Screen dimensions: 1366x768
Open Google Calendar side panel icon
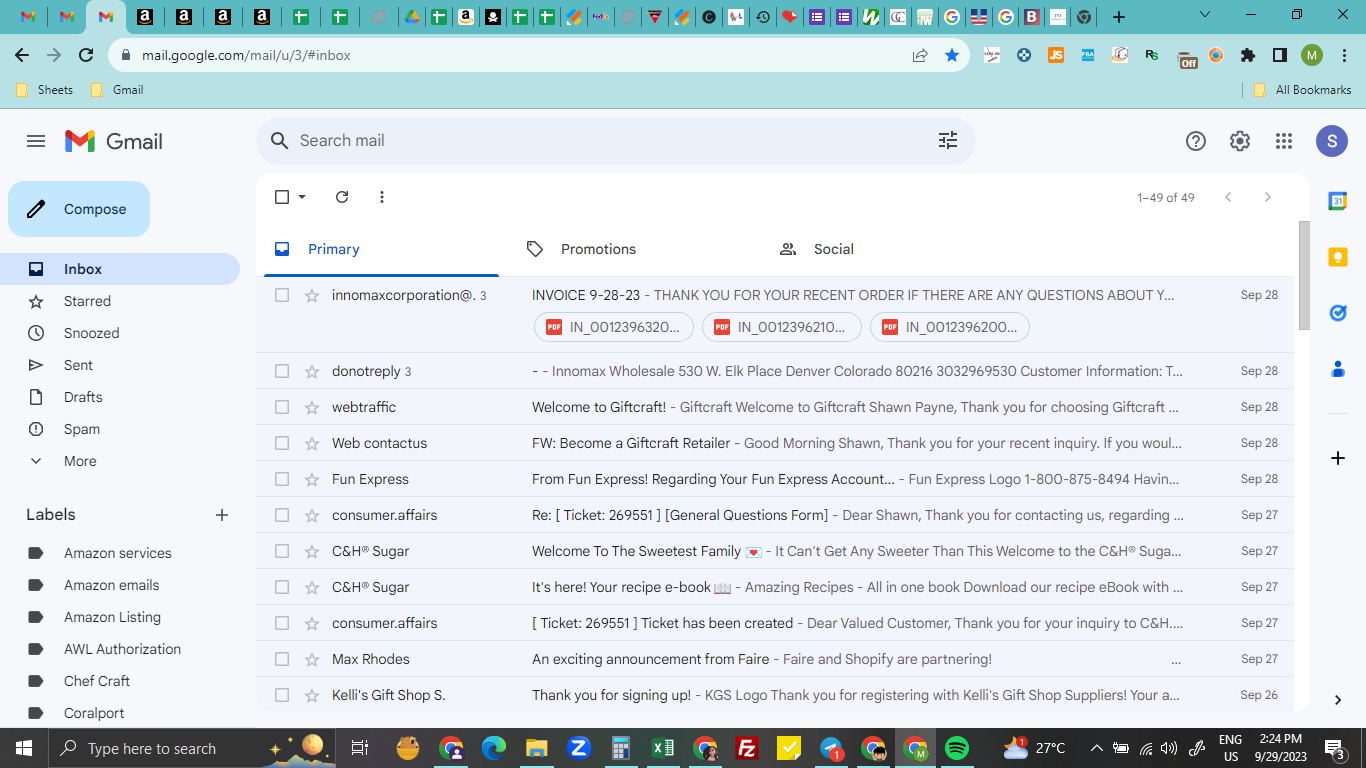1338,201
